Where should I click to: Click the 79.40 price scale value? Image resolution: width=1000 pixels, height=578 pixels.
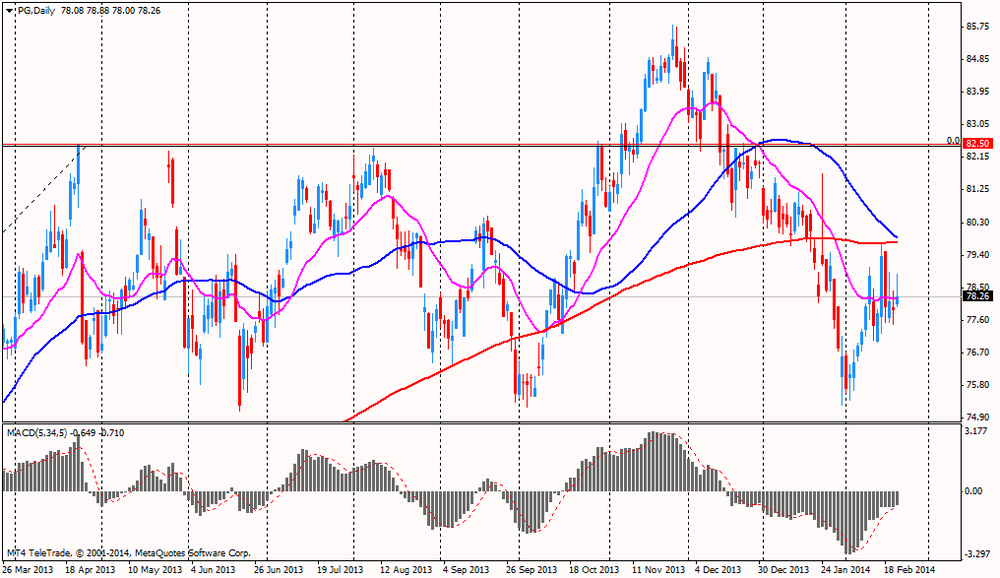tap(978, 255)
